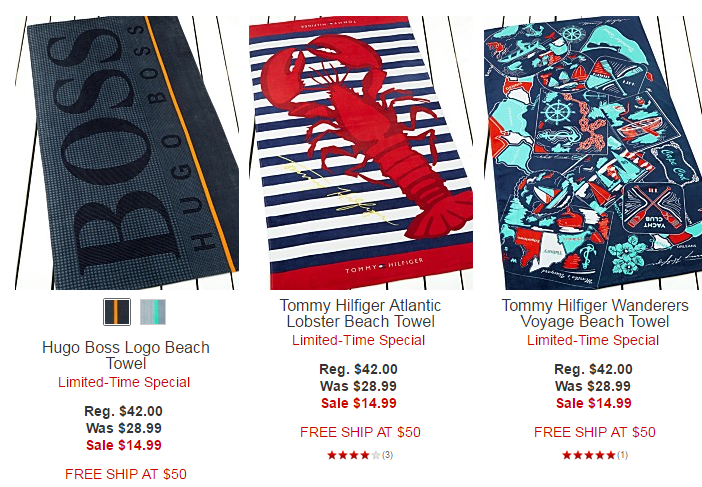Image resolution: width=702 pixels, height=487 pixels.
Task: Open the red lobster striped towel image
Action: [x=361, y=153]
